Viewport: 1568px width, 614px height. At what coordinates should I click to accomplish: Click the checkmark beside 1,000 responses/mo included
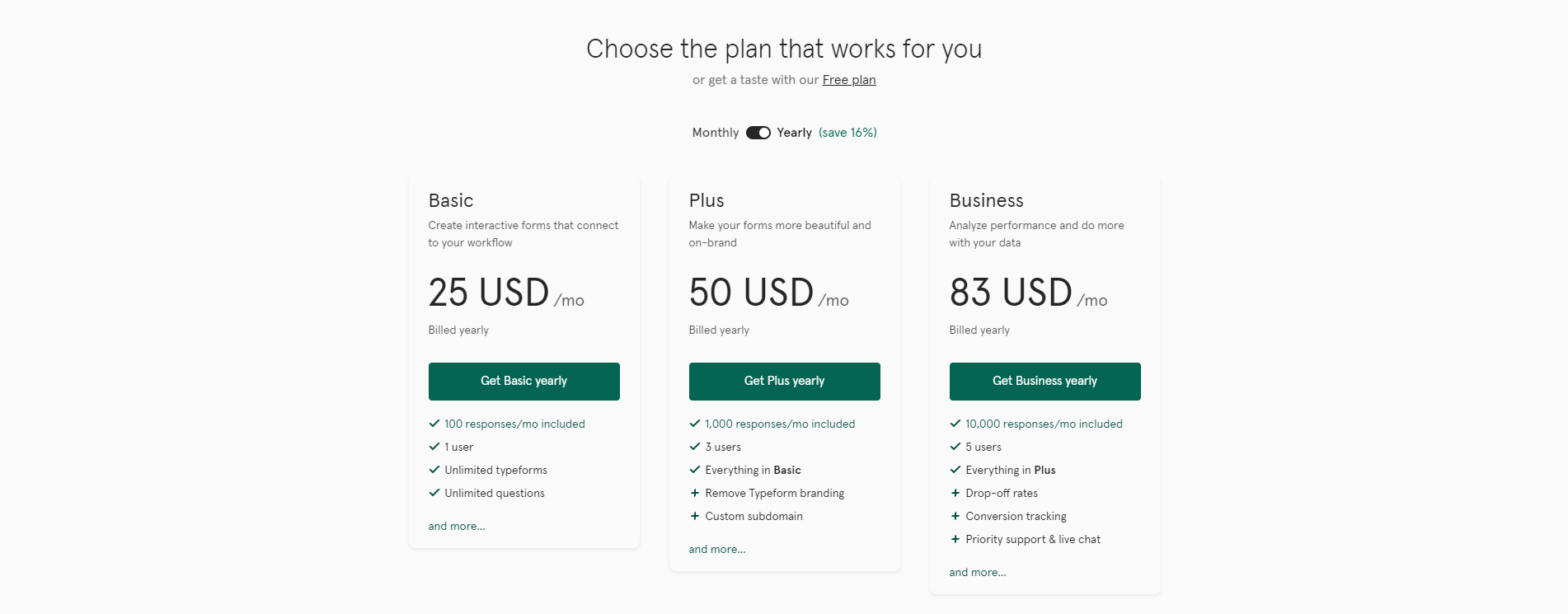point(695,424)
